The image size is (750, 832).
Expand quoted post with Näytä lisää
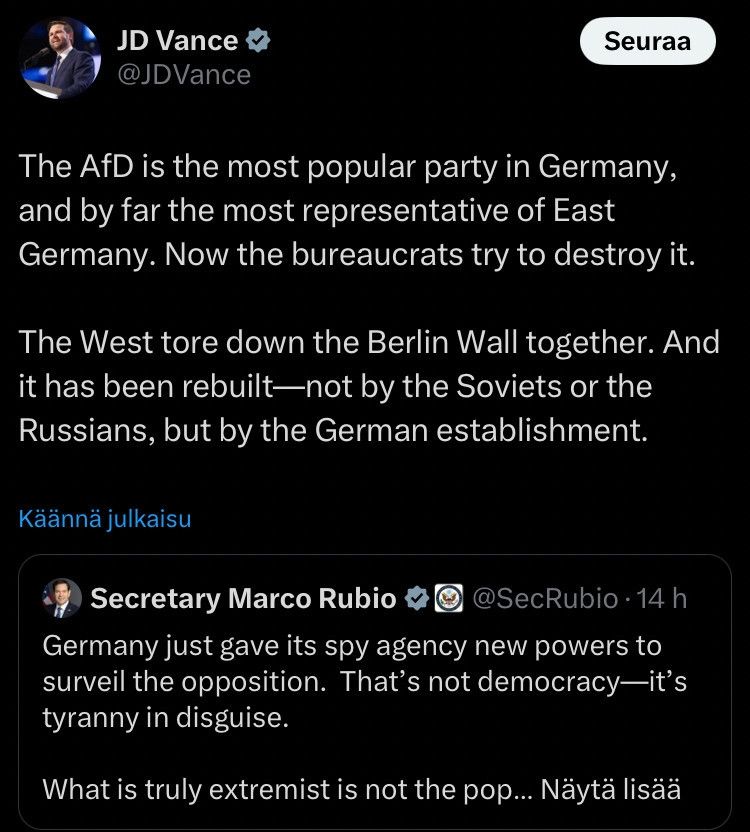pos(611,789)
